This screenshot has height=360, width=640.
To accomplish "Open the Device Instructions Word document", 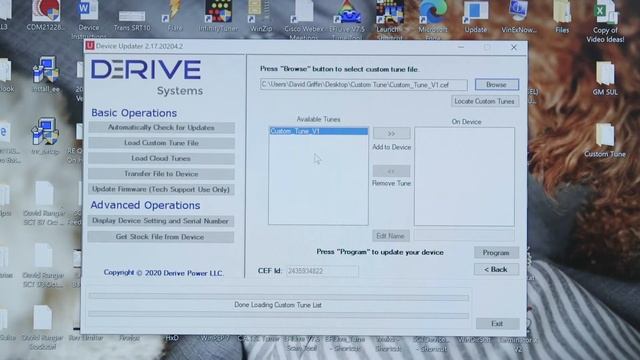I will (x=88, y=20).
